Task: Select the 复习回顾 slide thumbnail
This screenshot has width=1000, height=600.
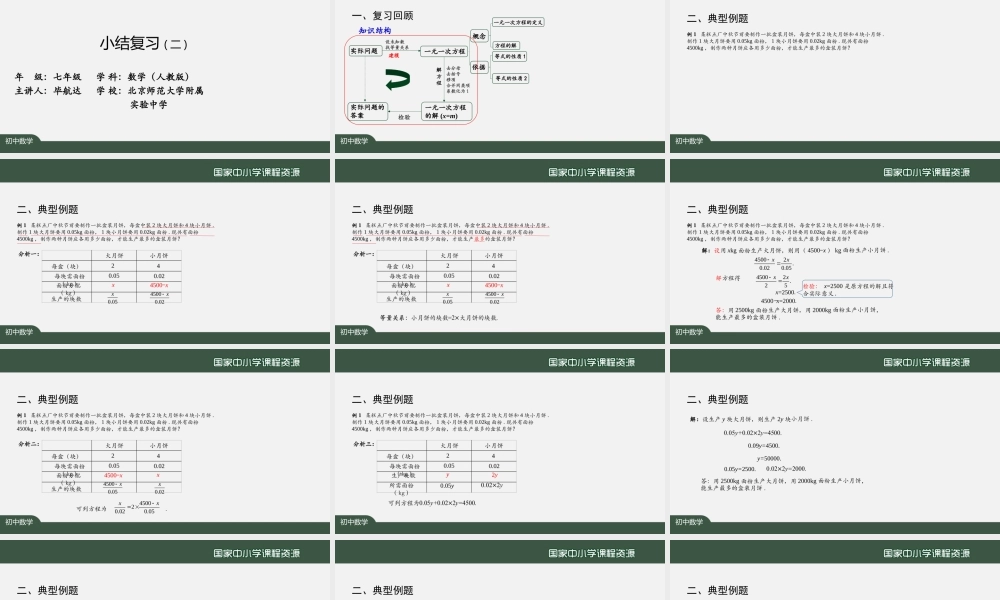Action: tap(500, 70)
